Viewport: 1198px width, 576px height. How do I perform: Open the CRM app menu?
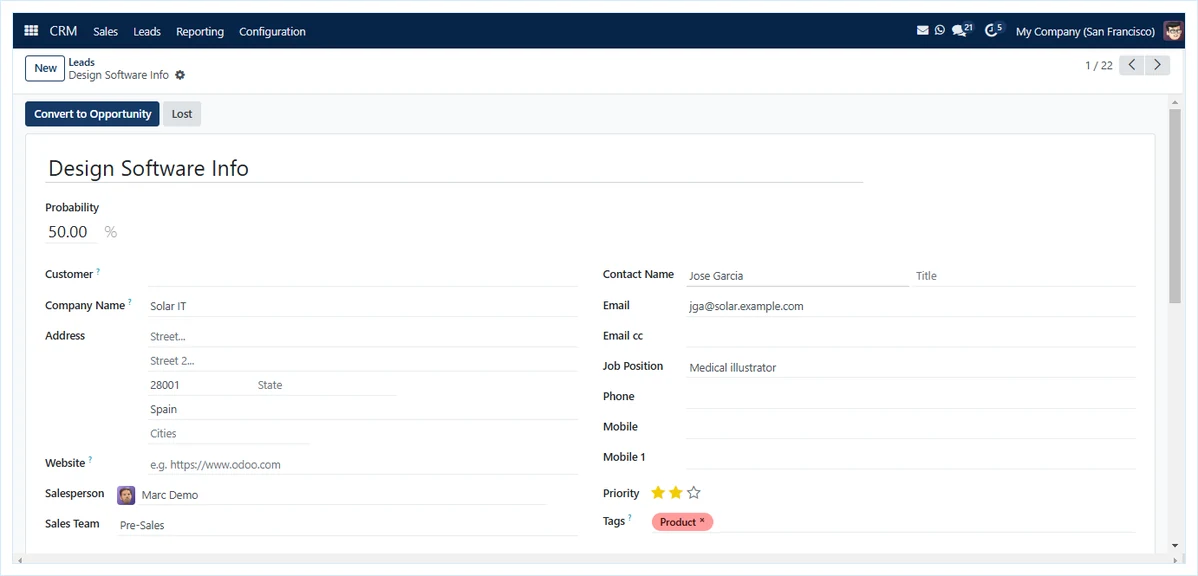(63, 31)
